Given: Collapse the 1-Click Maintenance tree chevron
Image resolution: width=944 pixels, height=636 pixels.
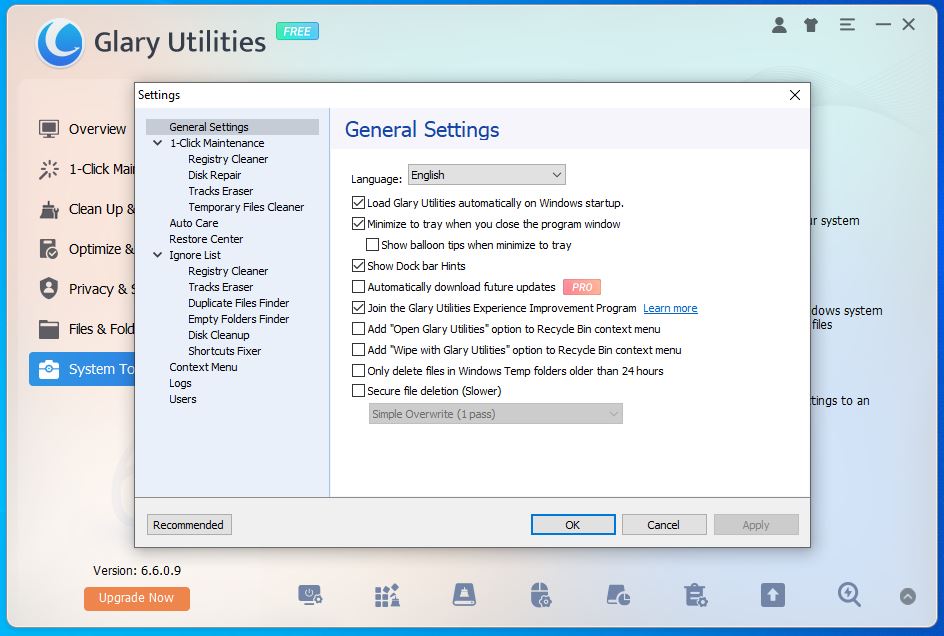Looking at the screenshot, I should tap(158, 143).
